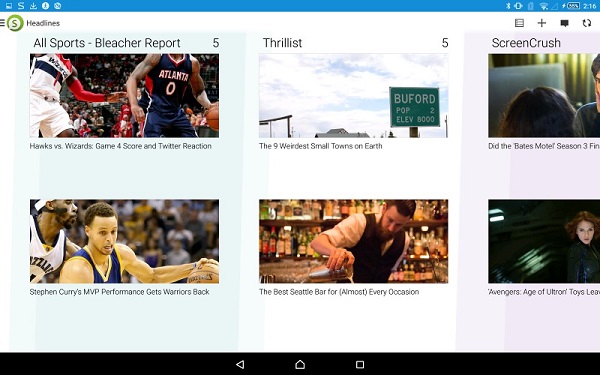The height and width of the screenshot is (375, 600).
Task: Switch to list view layout icon
Action: (x=519, y=23)
